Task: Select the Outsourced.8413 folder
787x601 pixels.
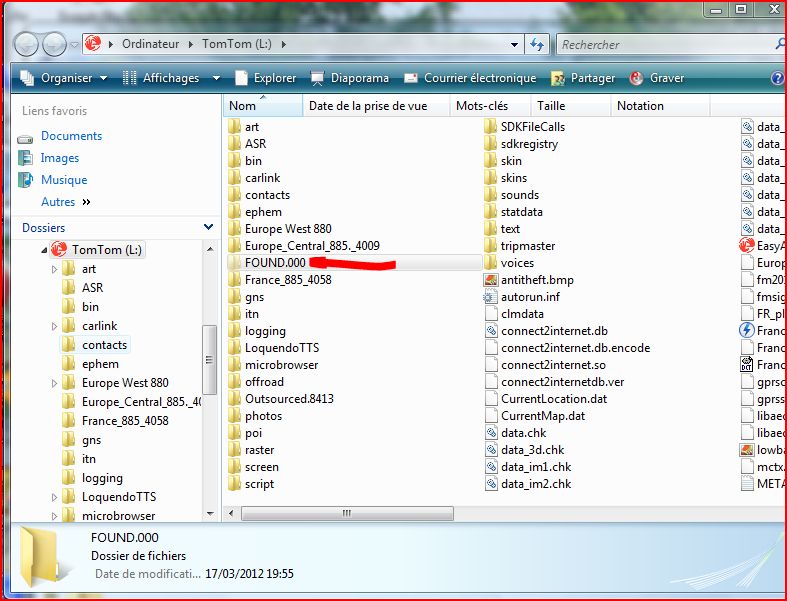Action: tap(289, 399)
